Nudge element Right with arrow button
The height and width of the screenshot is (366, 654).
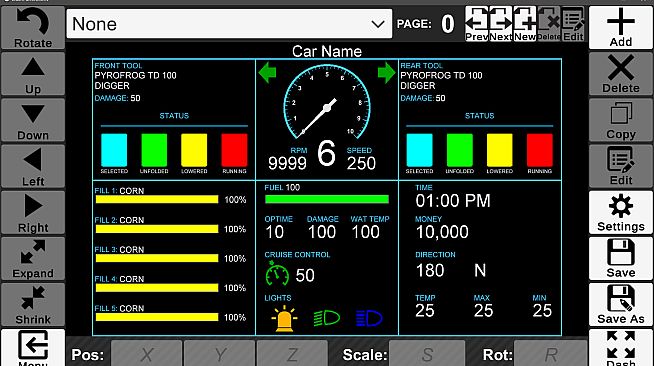click(33, 213)
